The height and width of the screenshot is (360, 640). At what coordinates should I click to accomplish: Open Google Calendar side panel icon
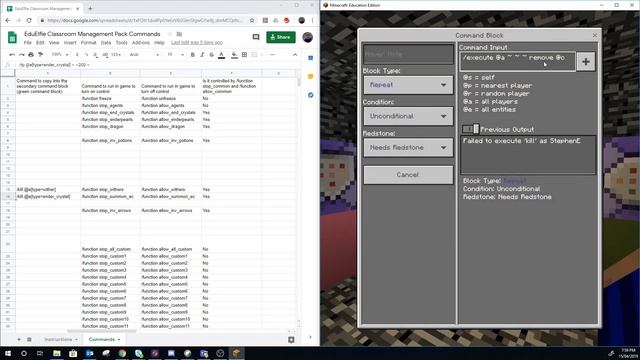pos(311,58)
